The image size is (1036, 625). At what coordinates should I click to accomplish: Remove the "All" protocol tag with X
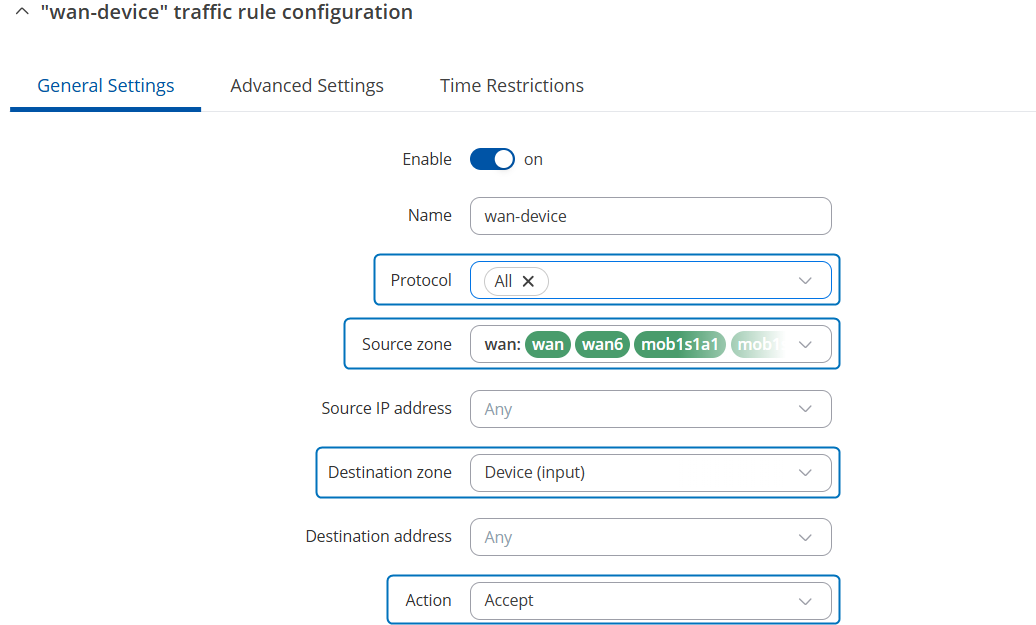[x=528, y=281]
